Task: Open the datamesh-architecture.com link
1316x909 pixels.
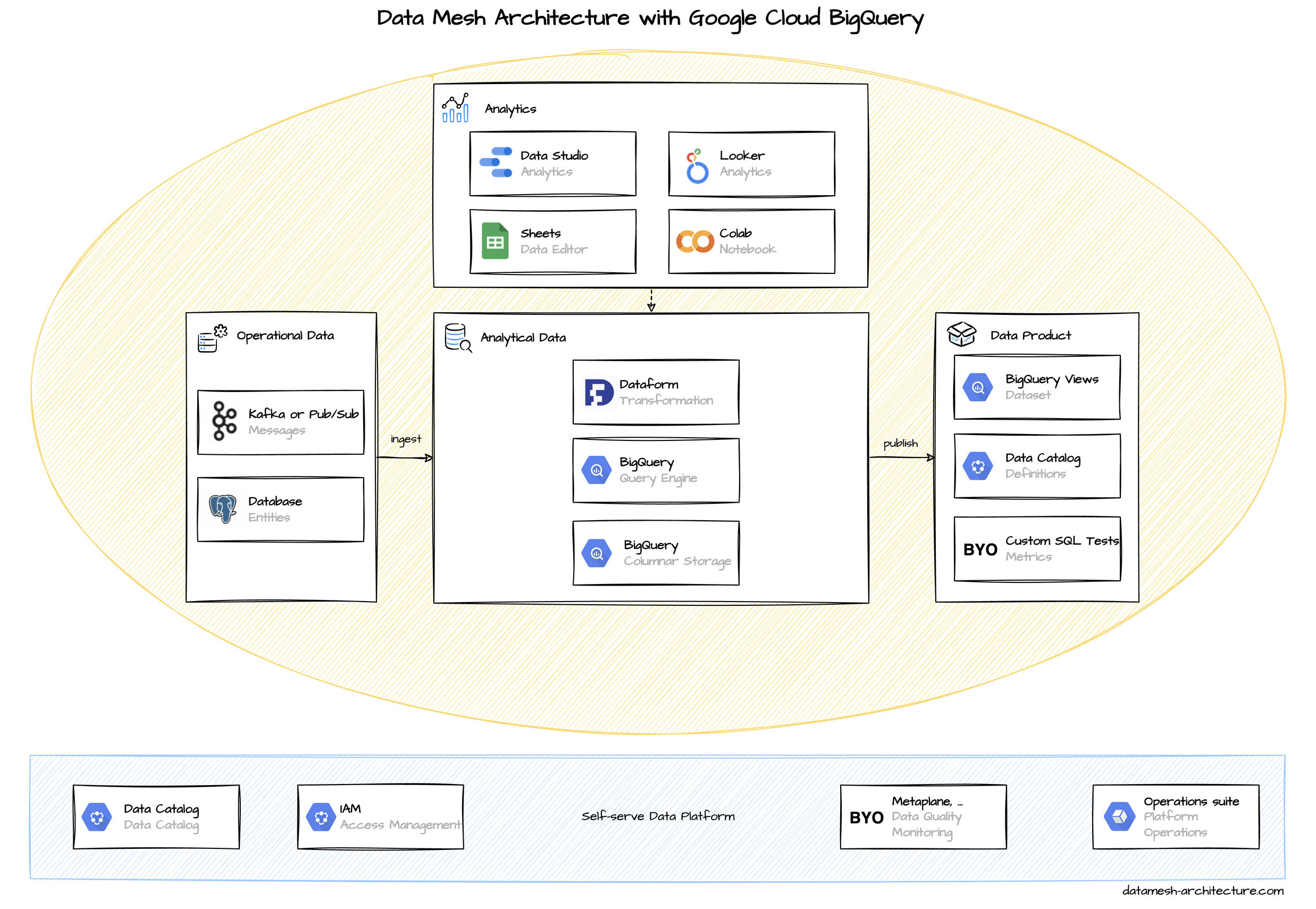Action: [x=1203, y=891]
